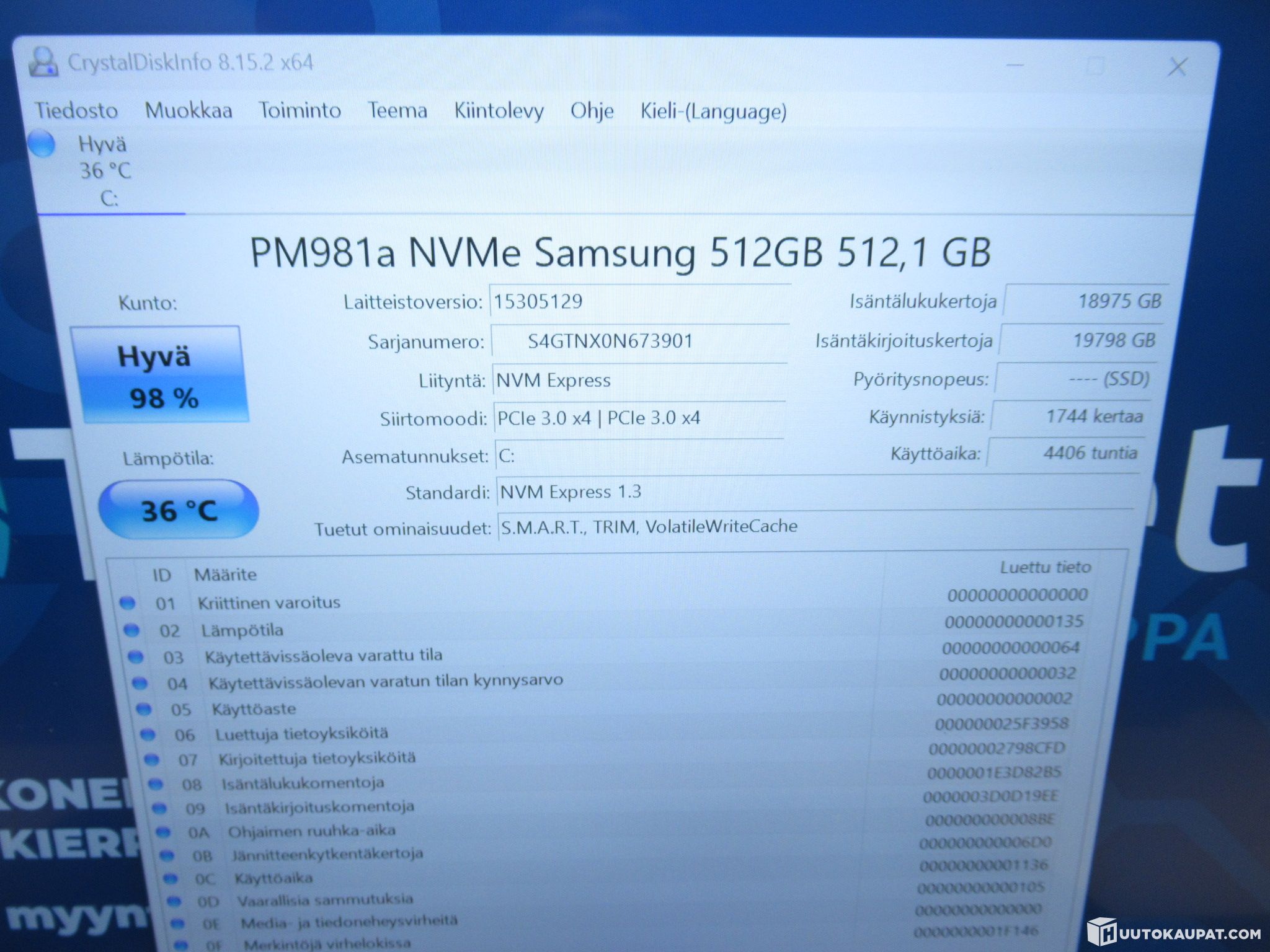
Task: Click the host writes value 19798 GB
Action: pos(1080,340)
